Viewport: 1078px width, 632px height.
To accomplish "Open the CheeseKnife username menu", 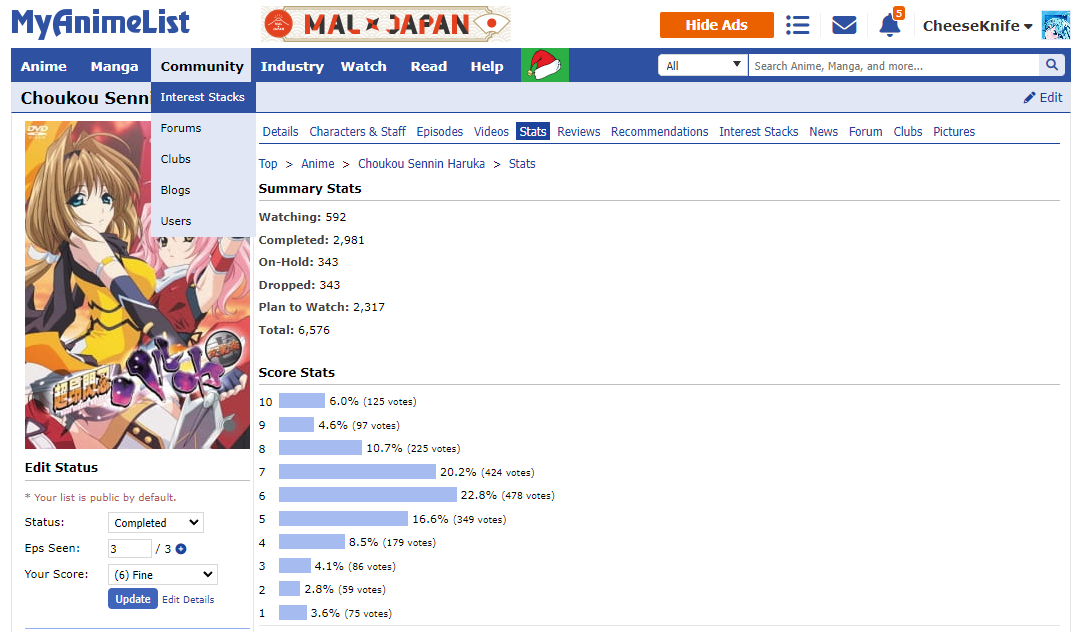I will (977, 26).
